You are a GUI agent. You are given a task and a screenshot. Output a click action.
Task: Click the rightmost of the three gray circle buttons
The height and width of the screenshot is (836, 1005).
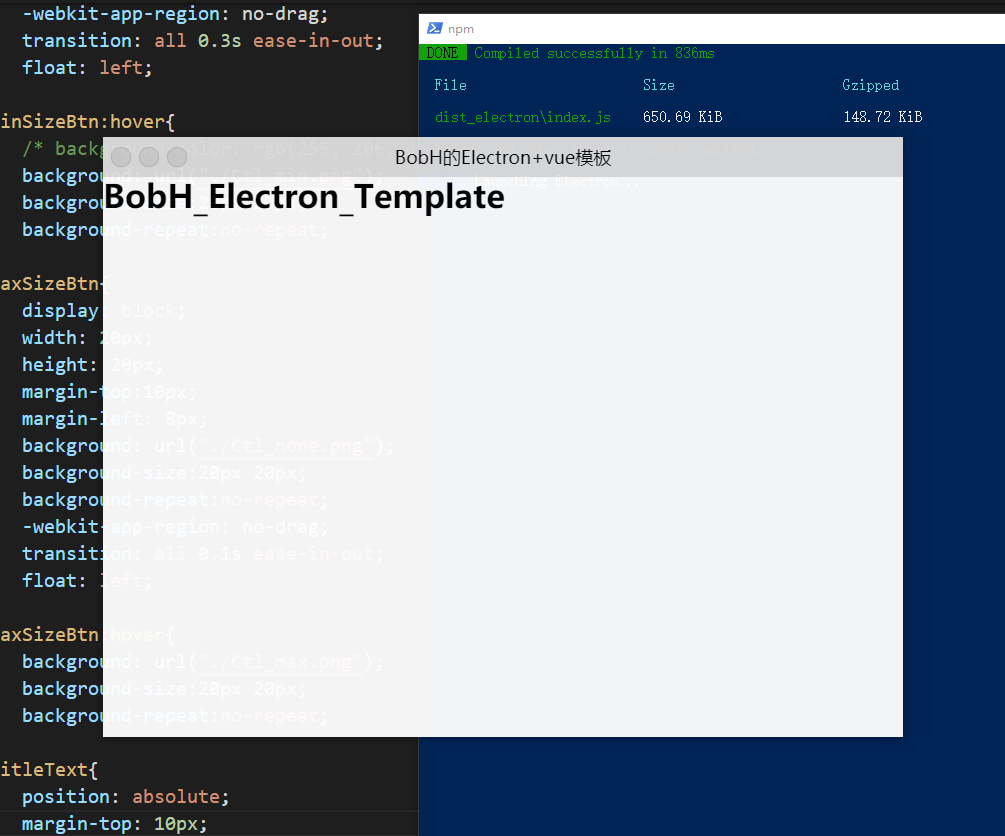click(x=177, y=157)
